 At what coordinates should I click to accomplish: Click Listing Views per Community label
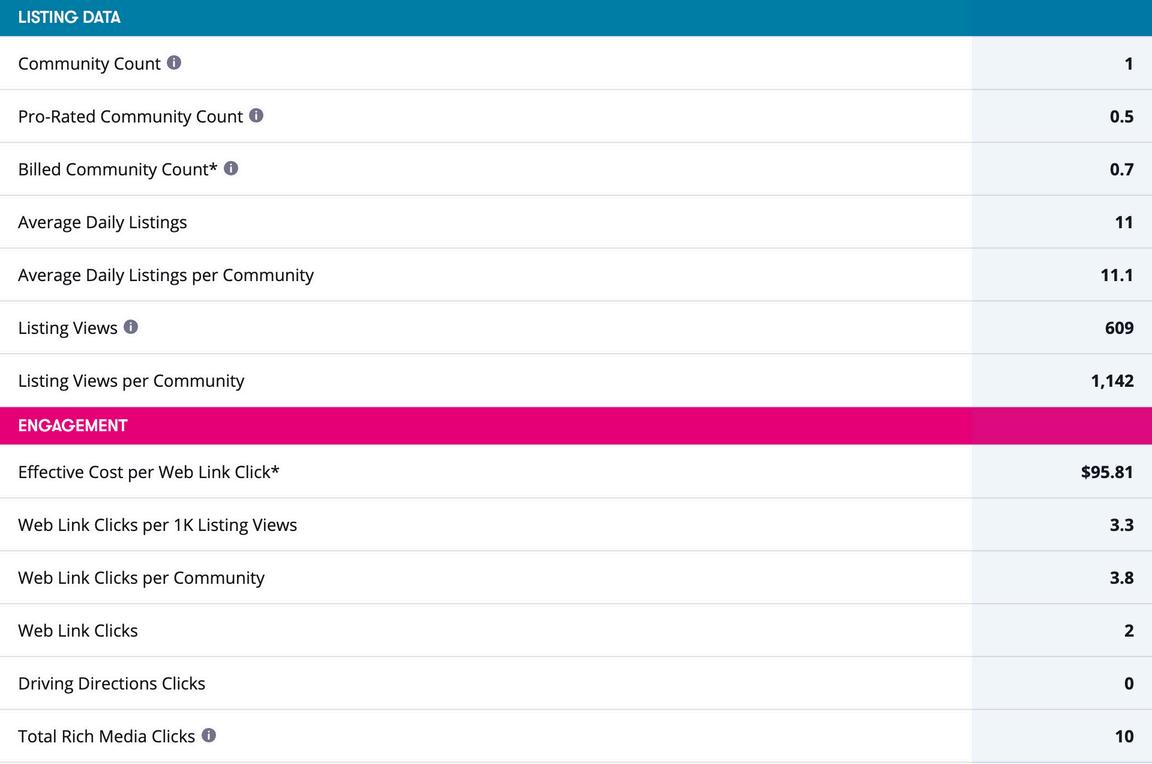coord(131,381)
